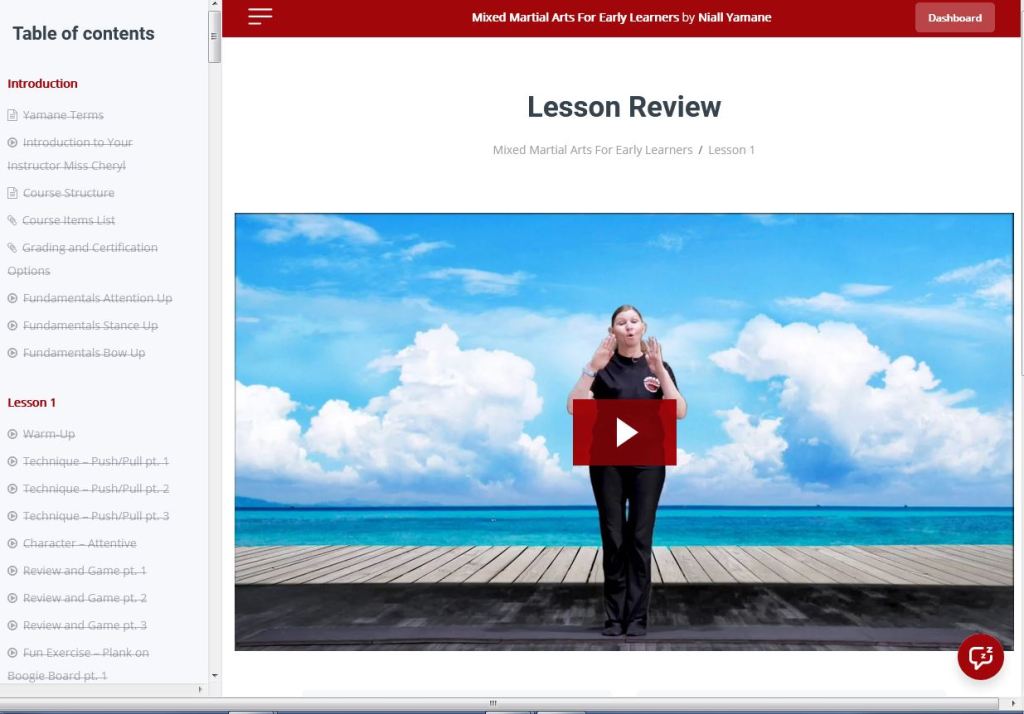1024x714 pixels.
Task: Play the lesson review video
Action: point(624,432)
